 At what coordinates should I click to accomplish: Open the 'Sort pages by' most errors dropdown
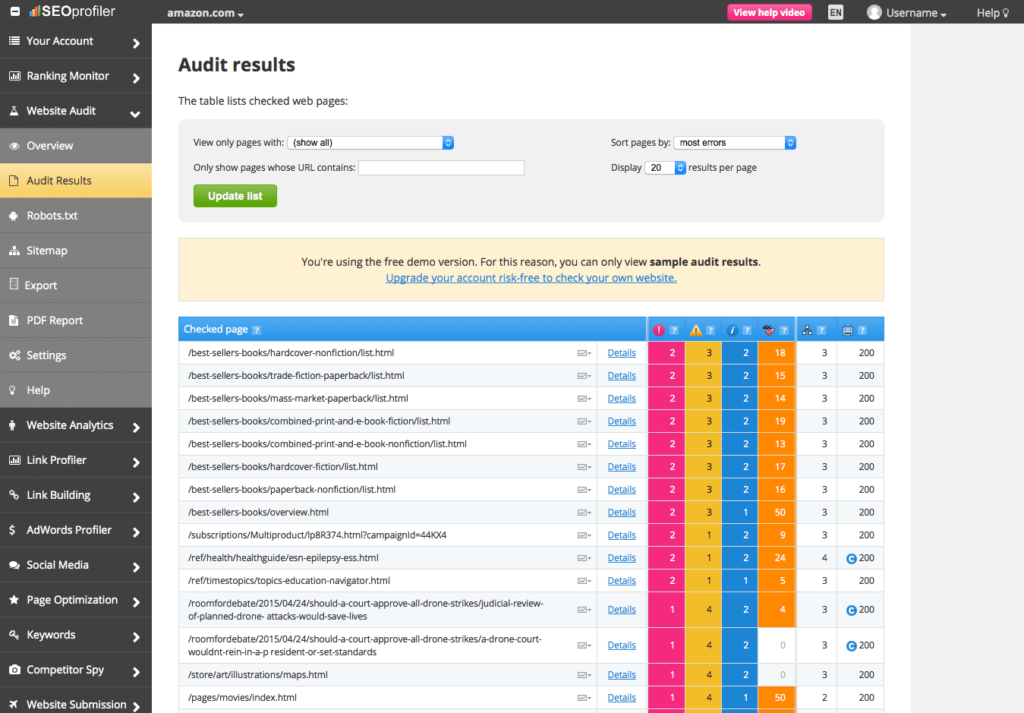(735, 142)
